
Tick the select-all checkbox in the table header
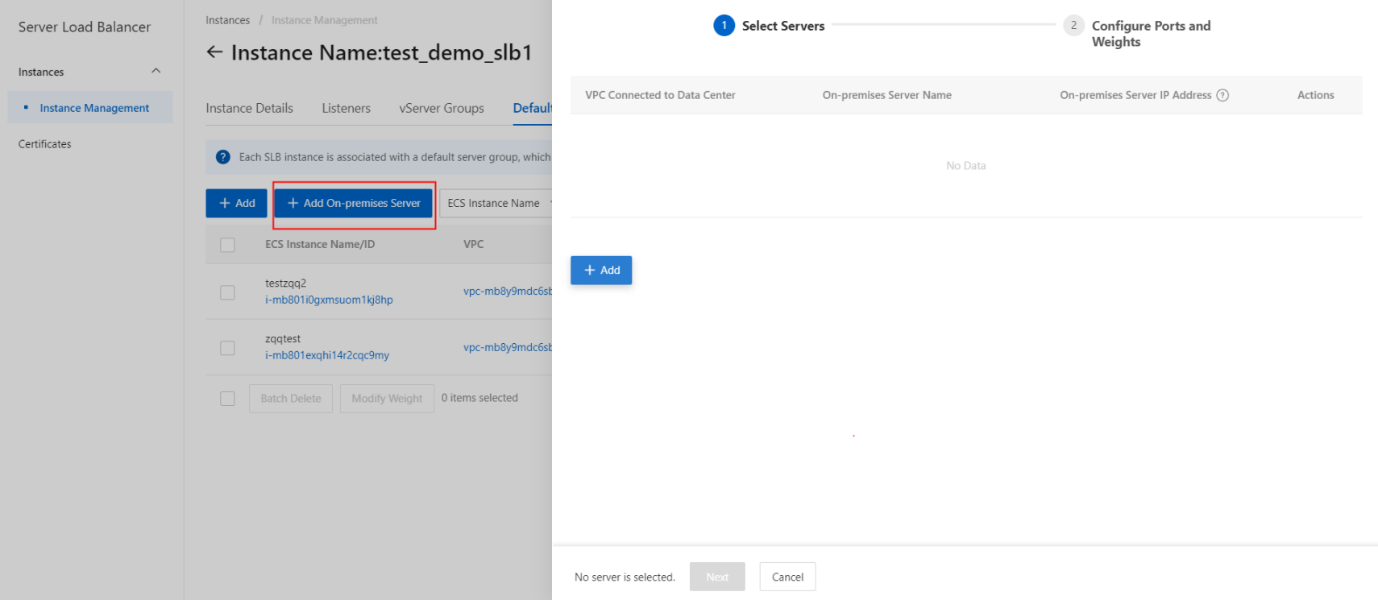[x=227, y=245]
